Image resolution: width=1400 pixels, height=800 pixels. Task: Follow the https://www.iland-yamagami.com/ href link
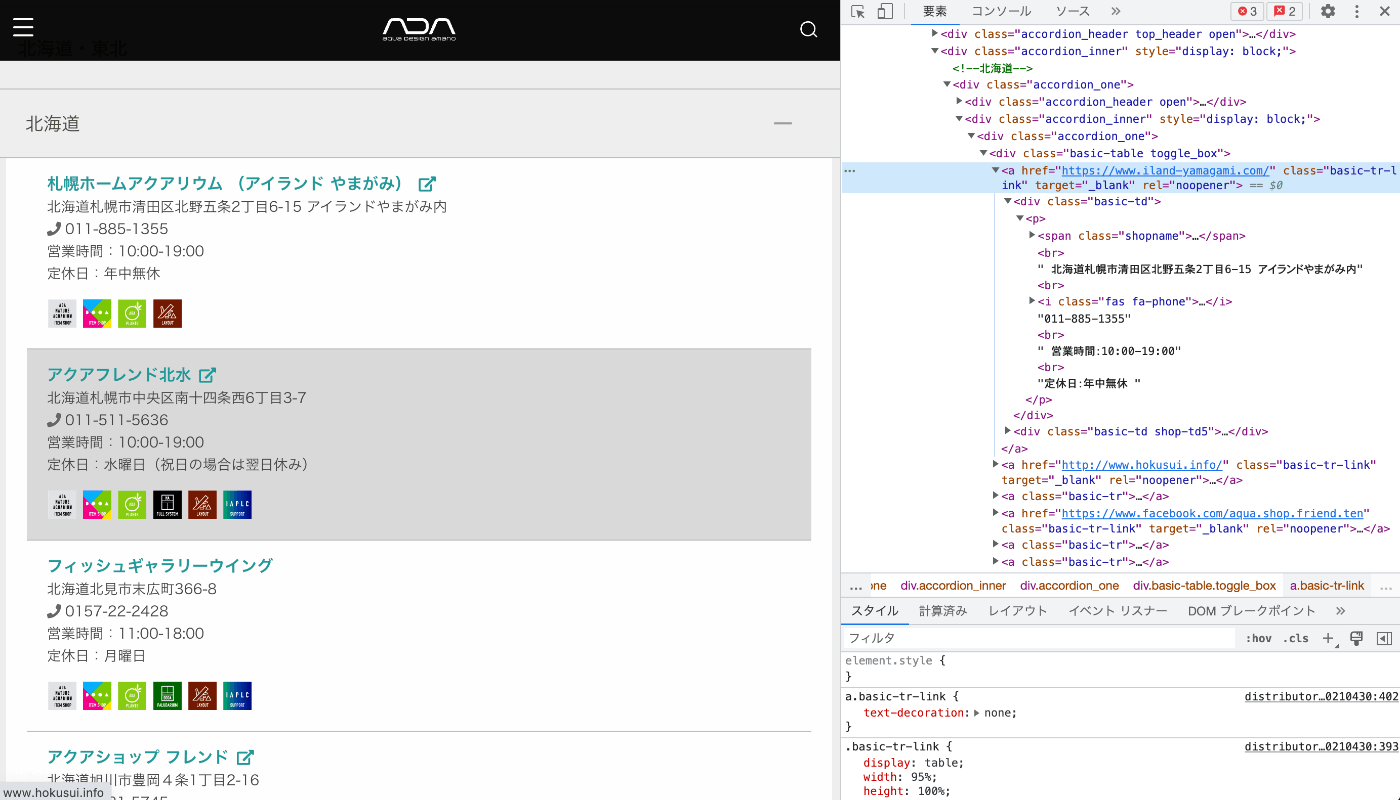point(1165,171)
